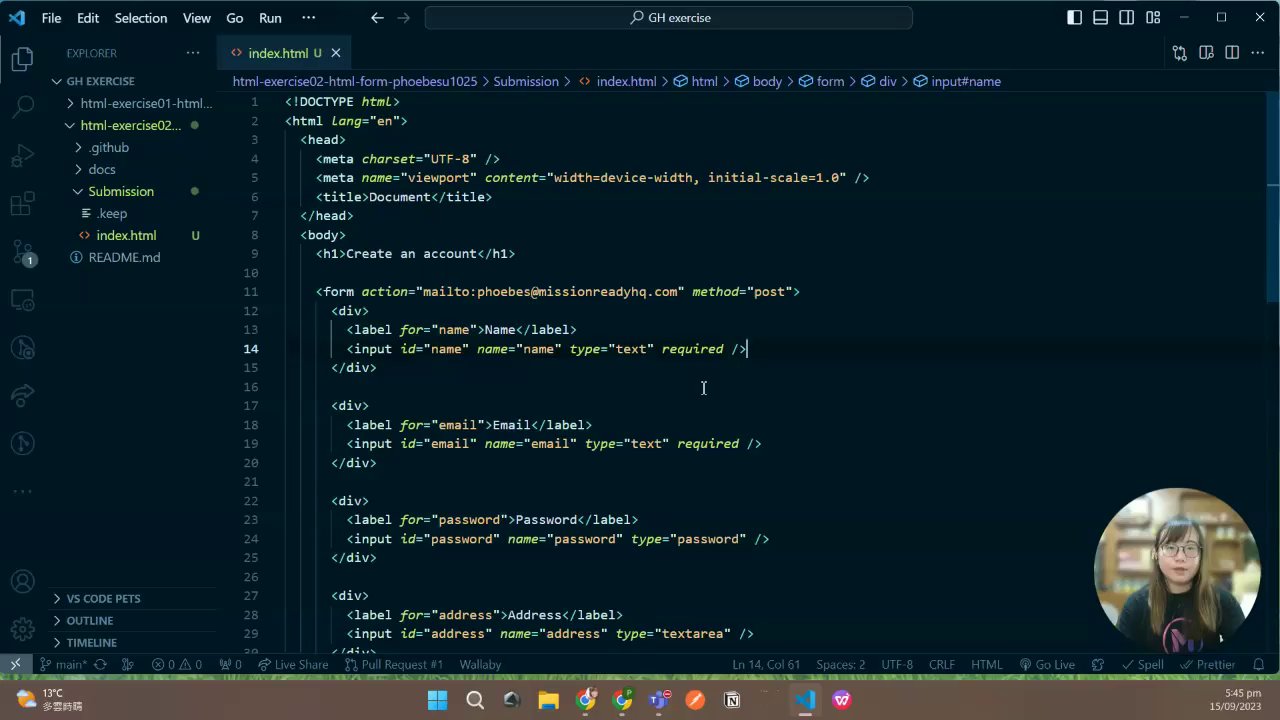Synchronize changes in the status bar
This screenshot has width=1280, height=720.
click(x=100, y=664)
